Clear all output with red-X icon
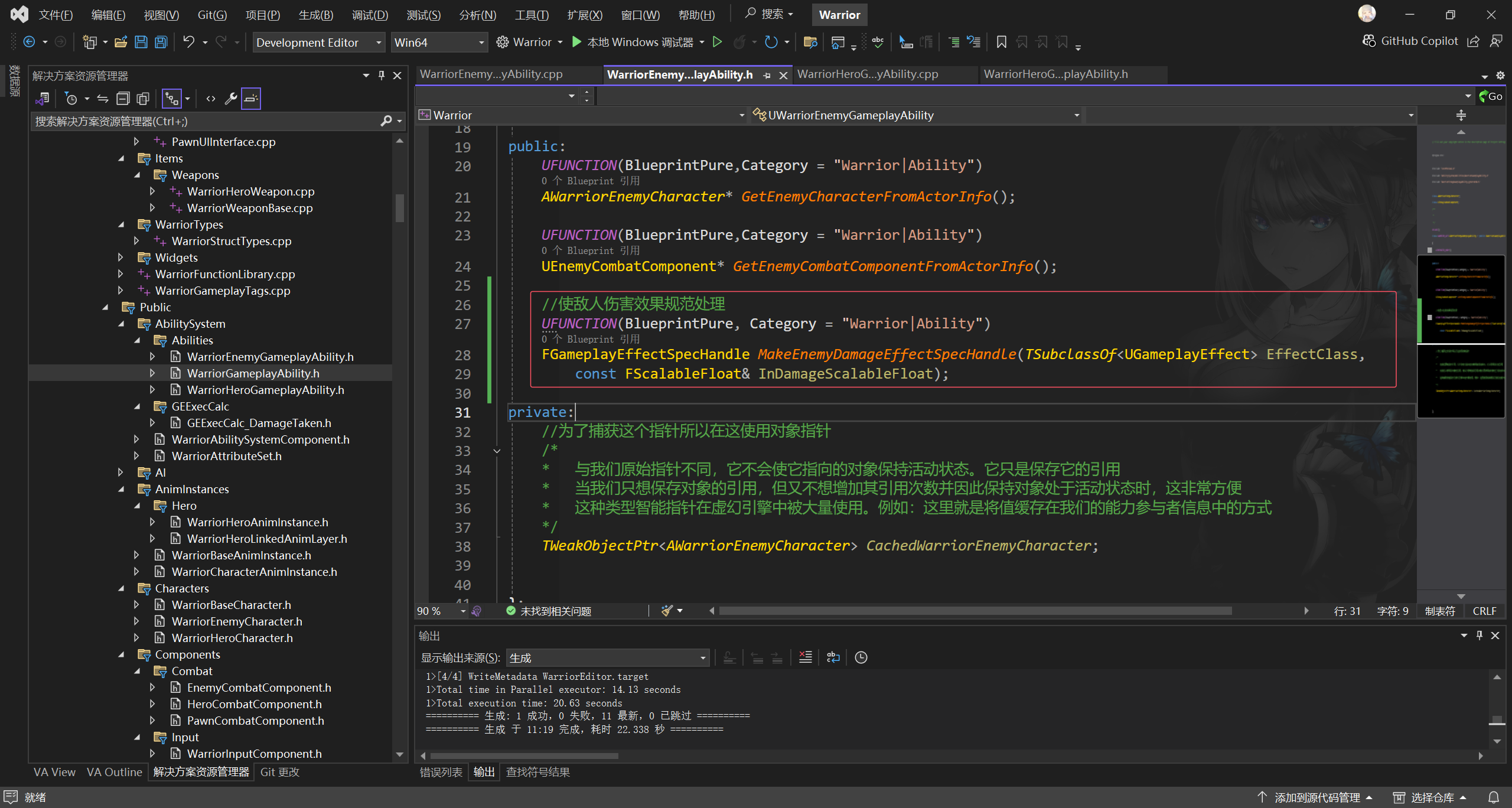 click(805, 657)
